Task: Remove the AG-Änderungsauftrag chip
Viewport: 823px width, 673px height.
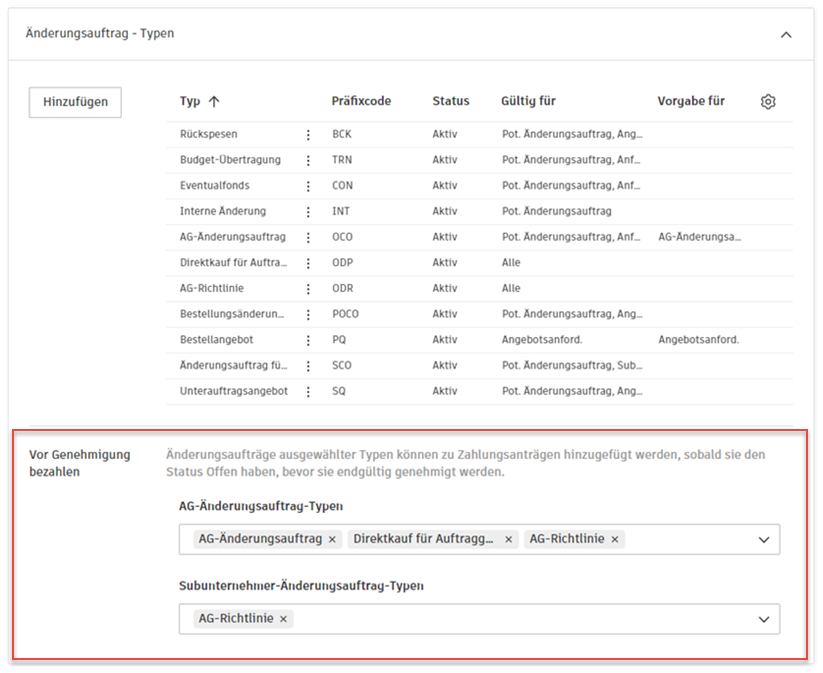Action: coord(331,538)
